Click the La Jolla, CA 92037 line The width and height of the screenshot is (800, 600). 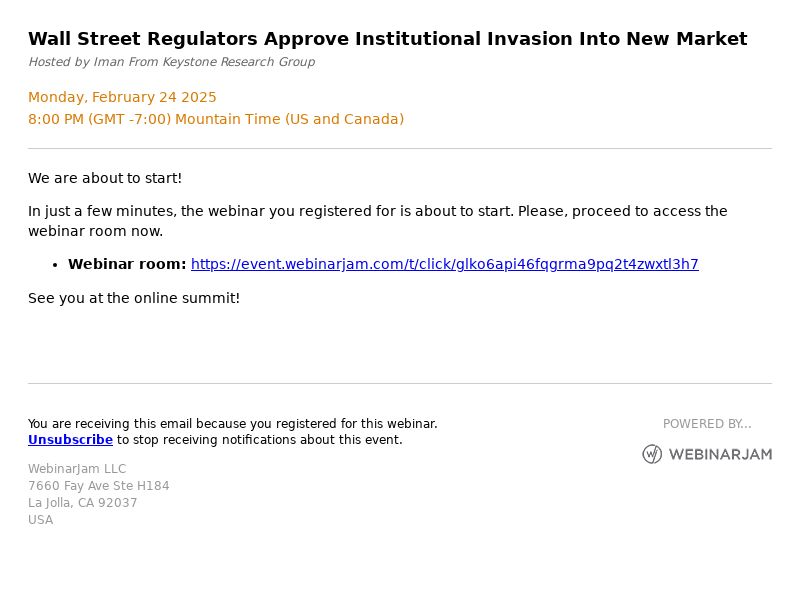pos(83,503)
